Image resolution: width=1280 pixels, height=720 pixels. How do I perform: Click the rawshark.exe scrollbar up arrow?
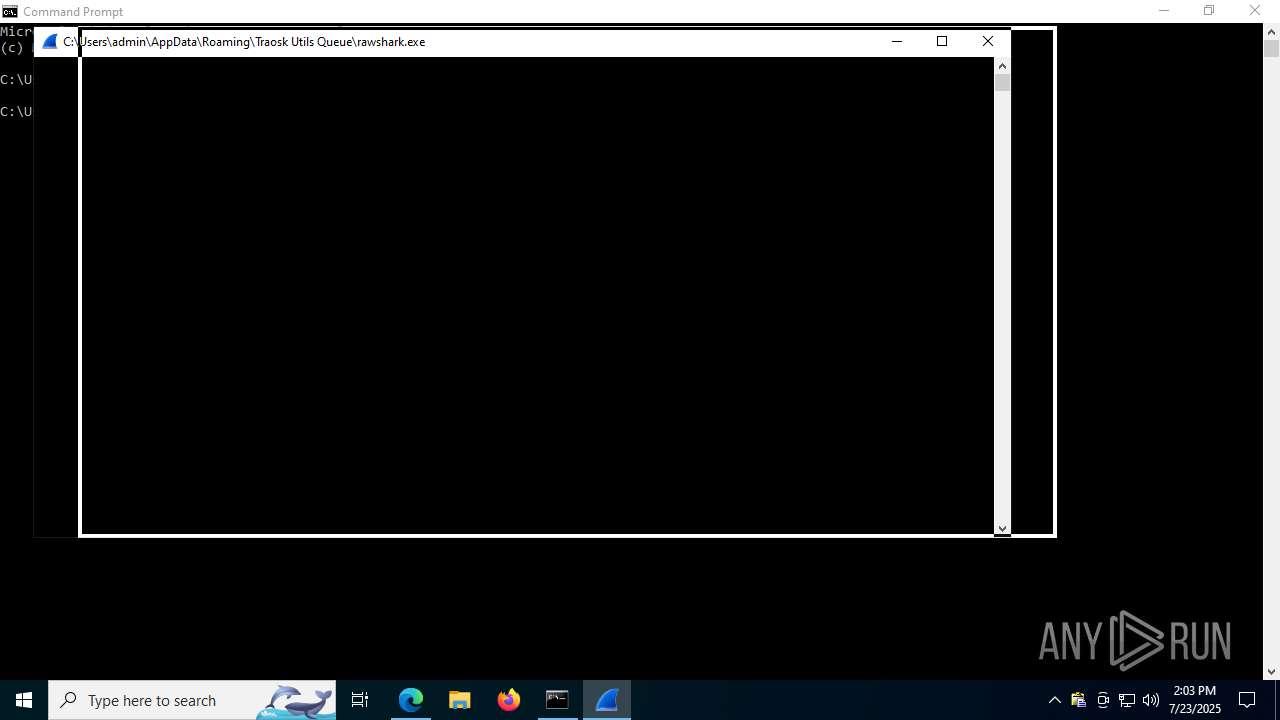click(1002, 66)
